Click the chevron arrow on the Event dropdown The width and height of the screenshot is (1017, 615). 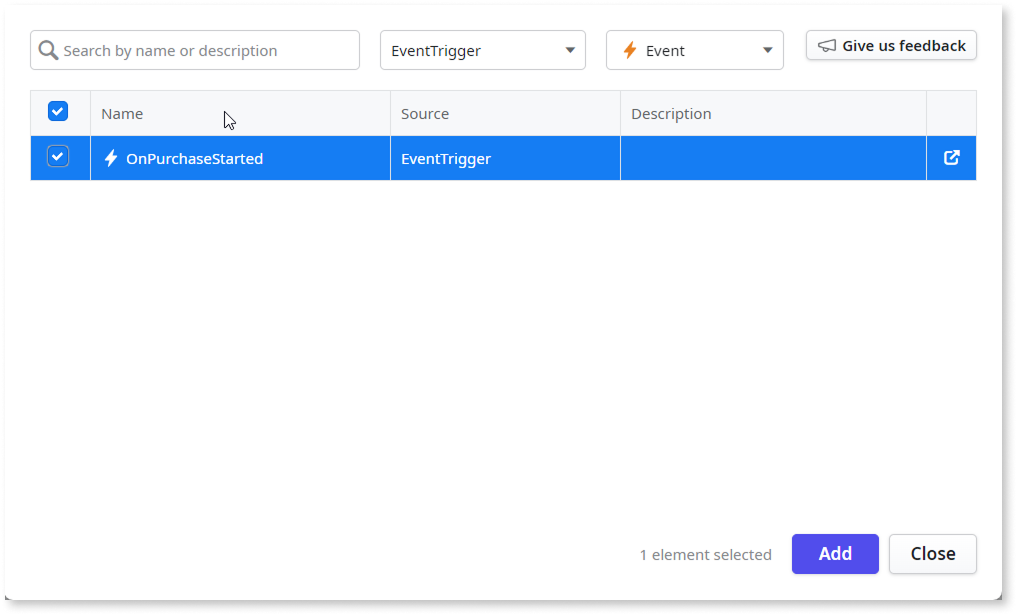[768, 49]
